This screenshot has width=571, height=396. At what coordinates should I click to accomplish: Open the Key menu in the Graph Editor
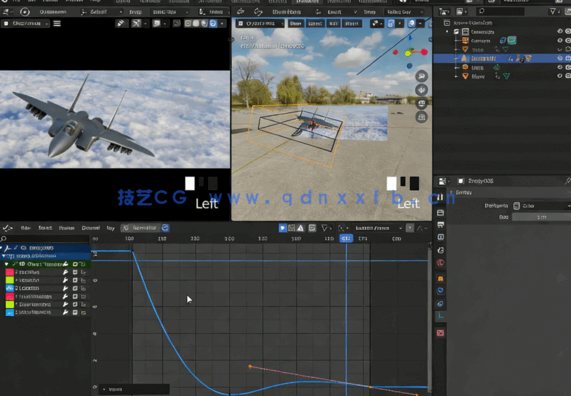pyautogui.click(x=111, y=228)
